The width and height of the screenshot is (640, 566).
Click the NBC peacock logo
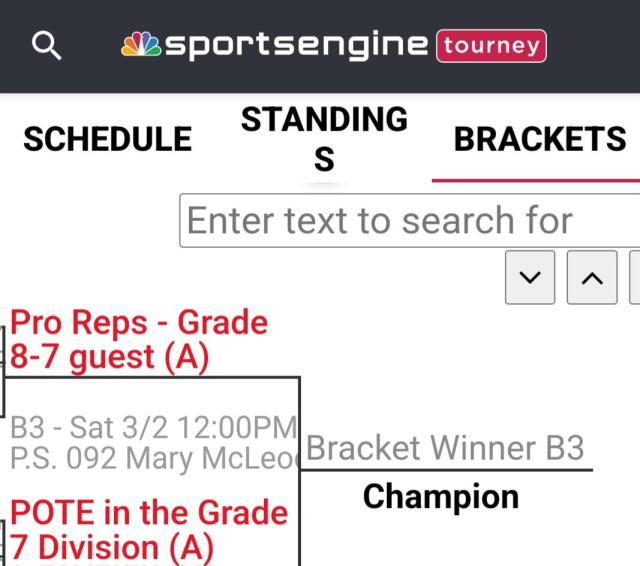click(x=140, y=46)
